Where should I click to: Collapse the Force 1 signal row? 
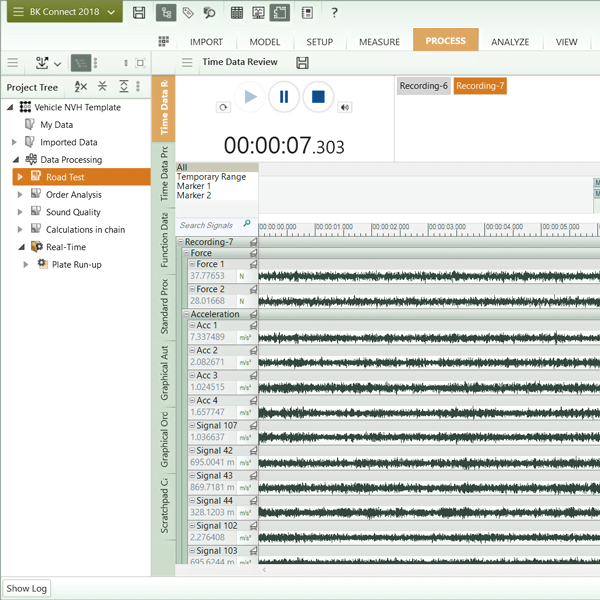tap(190, 264)
